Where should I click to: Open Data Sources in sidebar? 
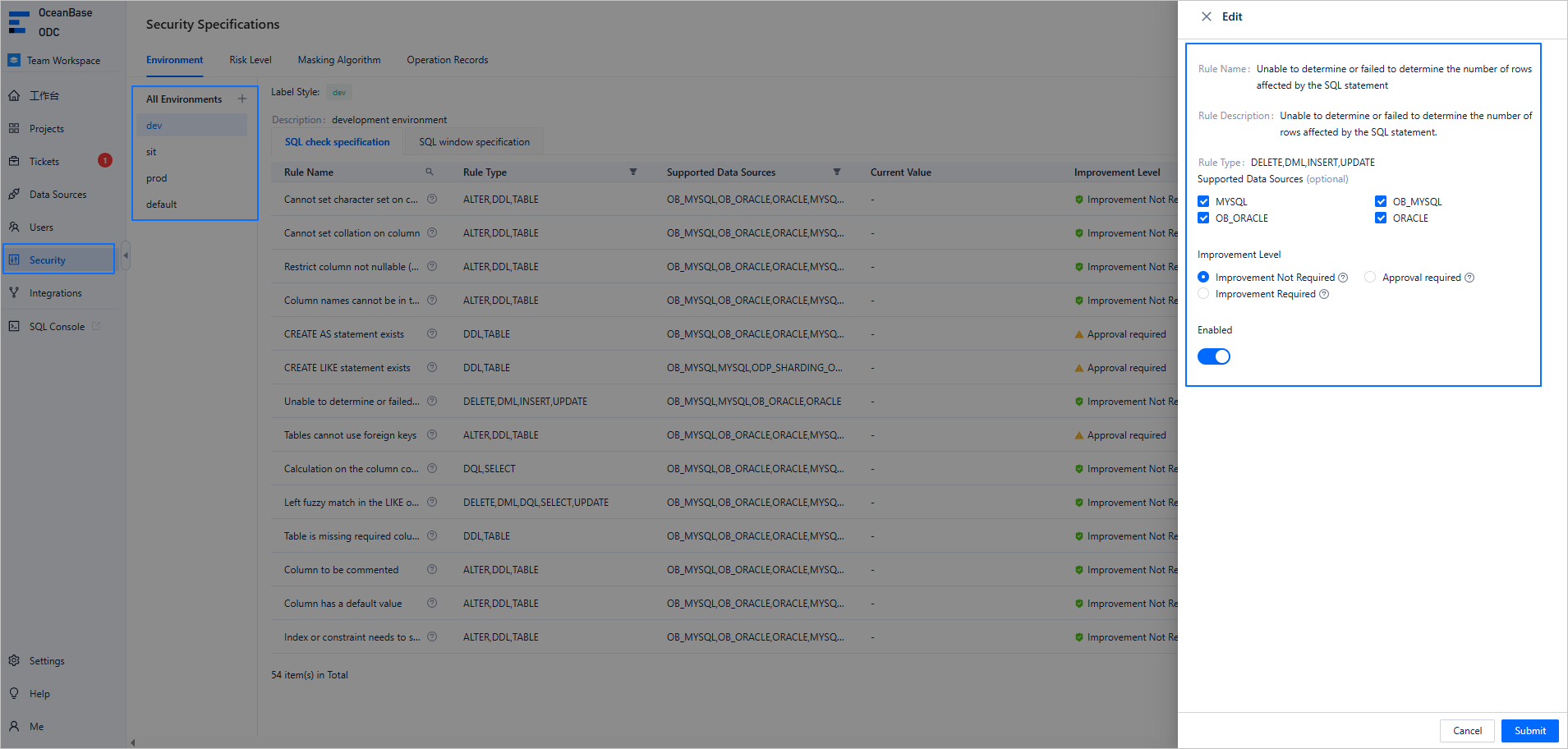(57, 195)
